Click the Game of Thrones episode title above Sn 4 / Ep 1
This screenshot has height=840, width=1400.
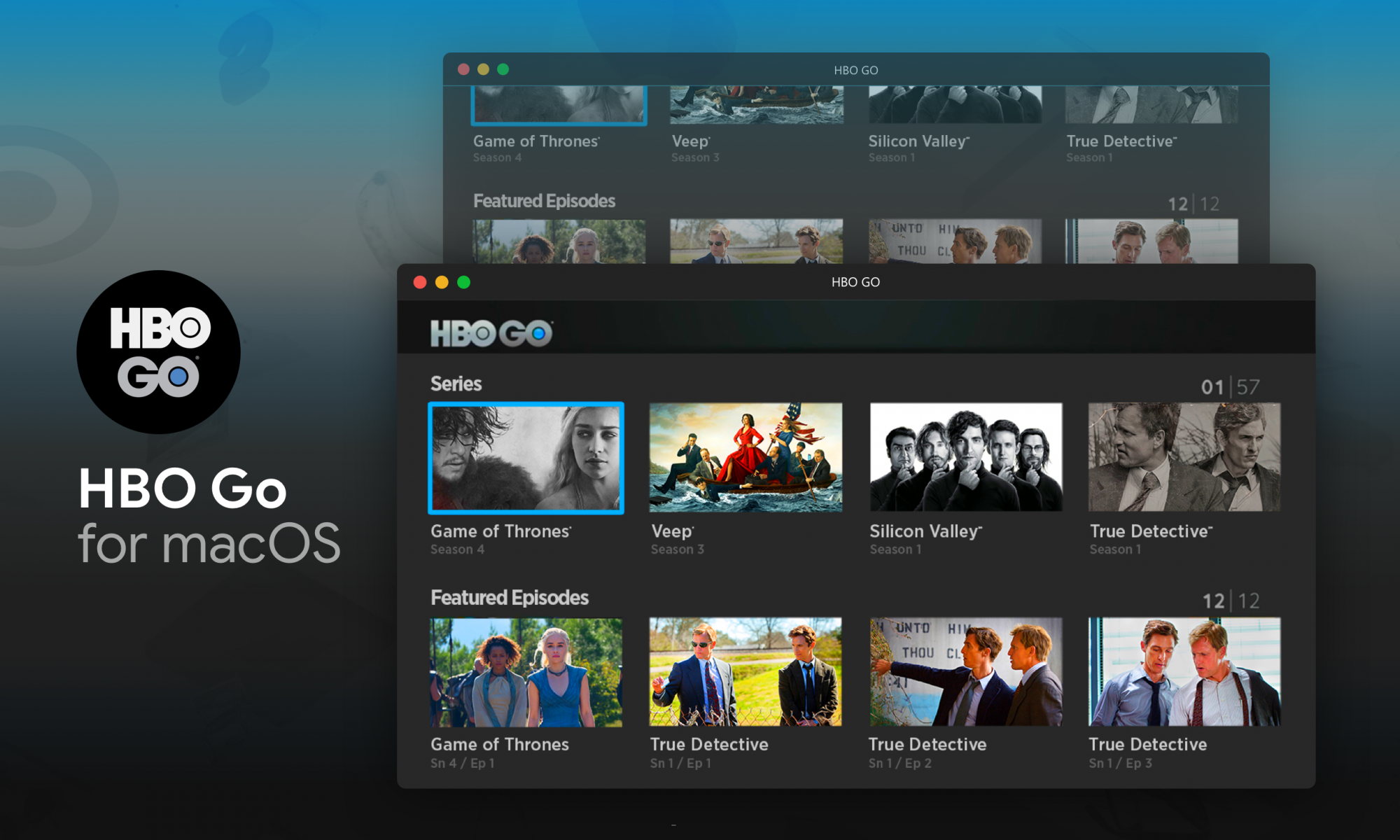499,744
